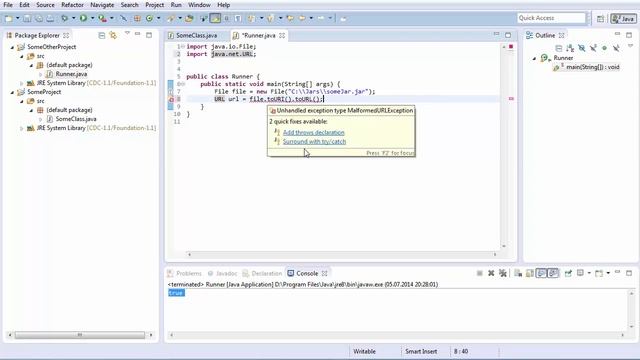The width and height of the screenshot is (640, 360).
Task: Switch to the Declaration tab
Action: click(262, 273)
